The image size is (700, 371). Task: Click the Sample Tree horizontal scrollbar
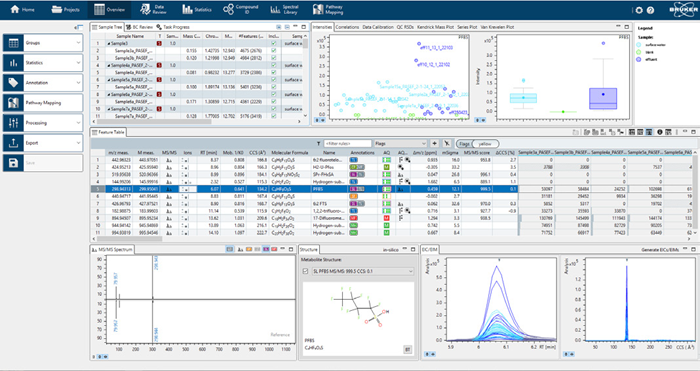154,121
